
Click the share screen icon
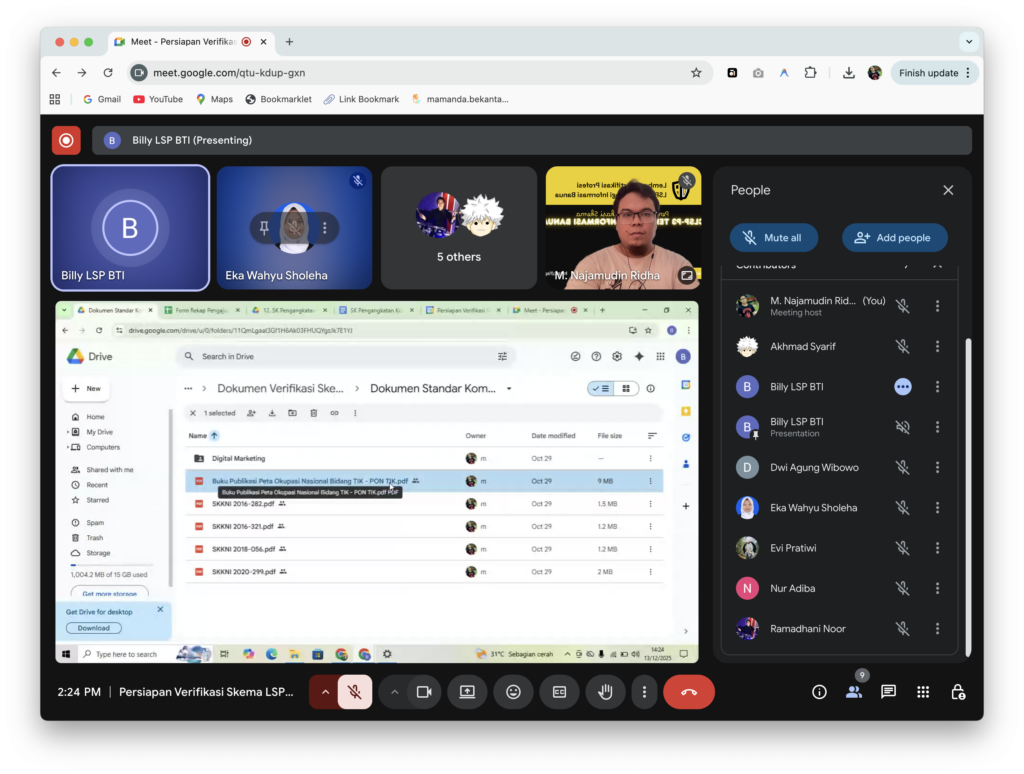click(x=467, y=692)
